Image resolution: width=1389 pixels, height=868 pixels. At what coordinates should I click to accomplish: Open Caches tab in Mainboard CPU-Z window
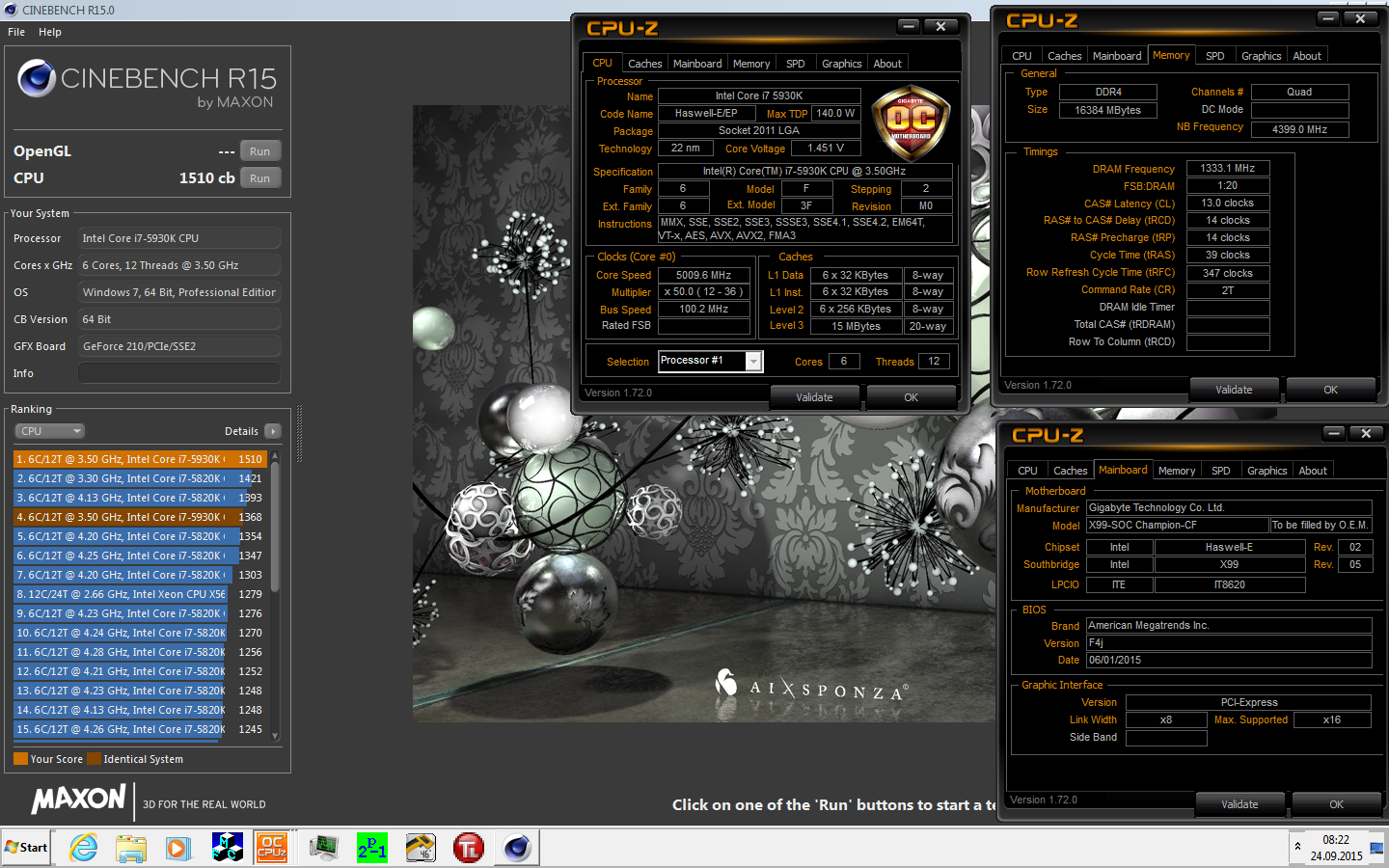point(1070,471)
